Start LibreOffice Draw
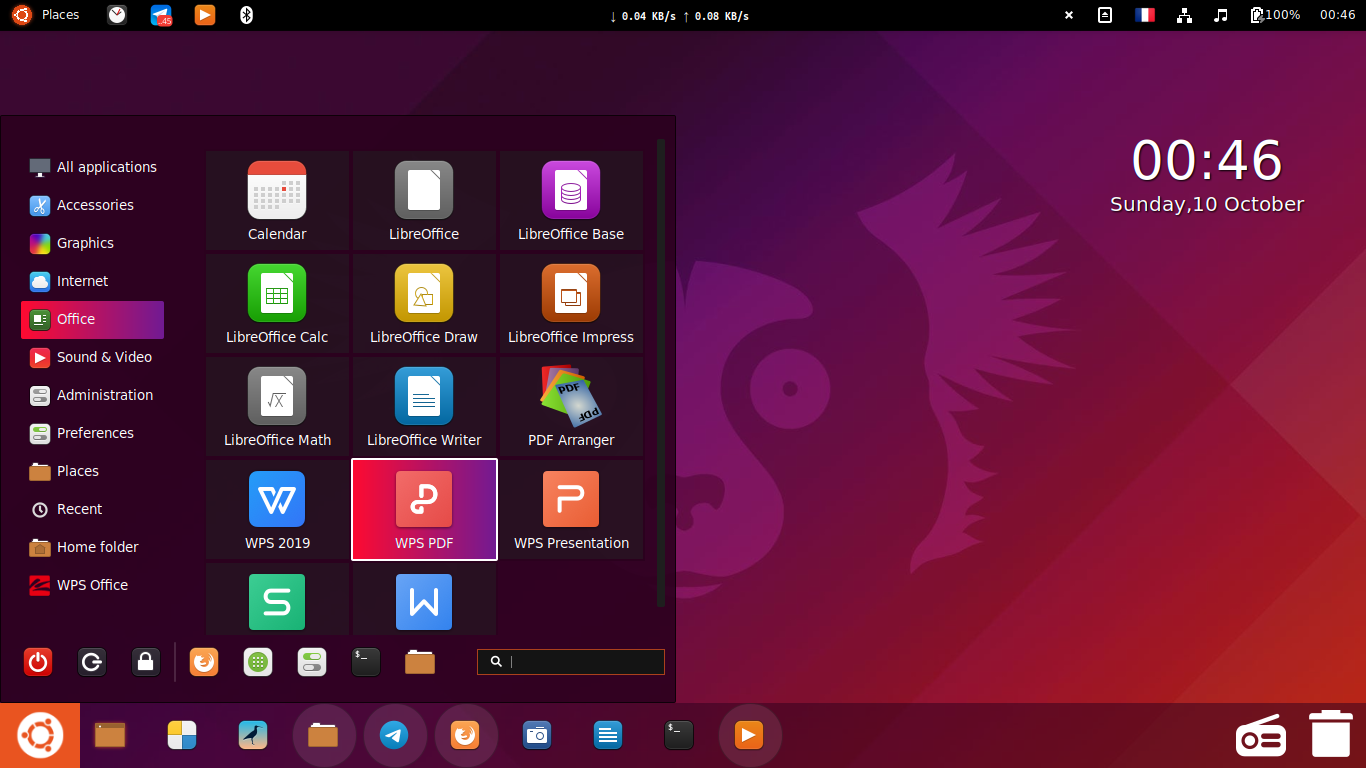 tap(424, 303)
